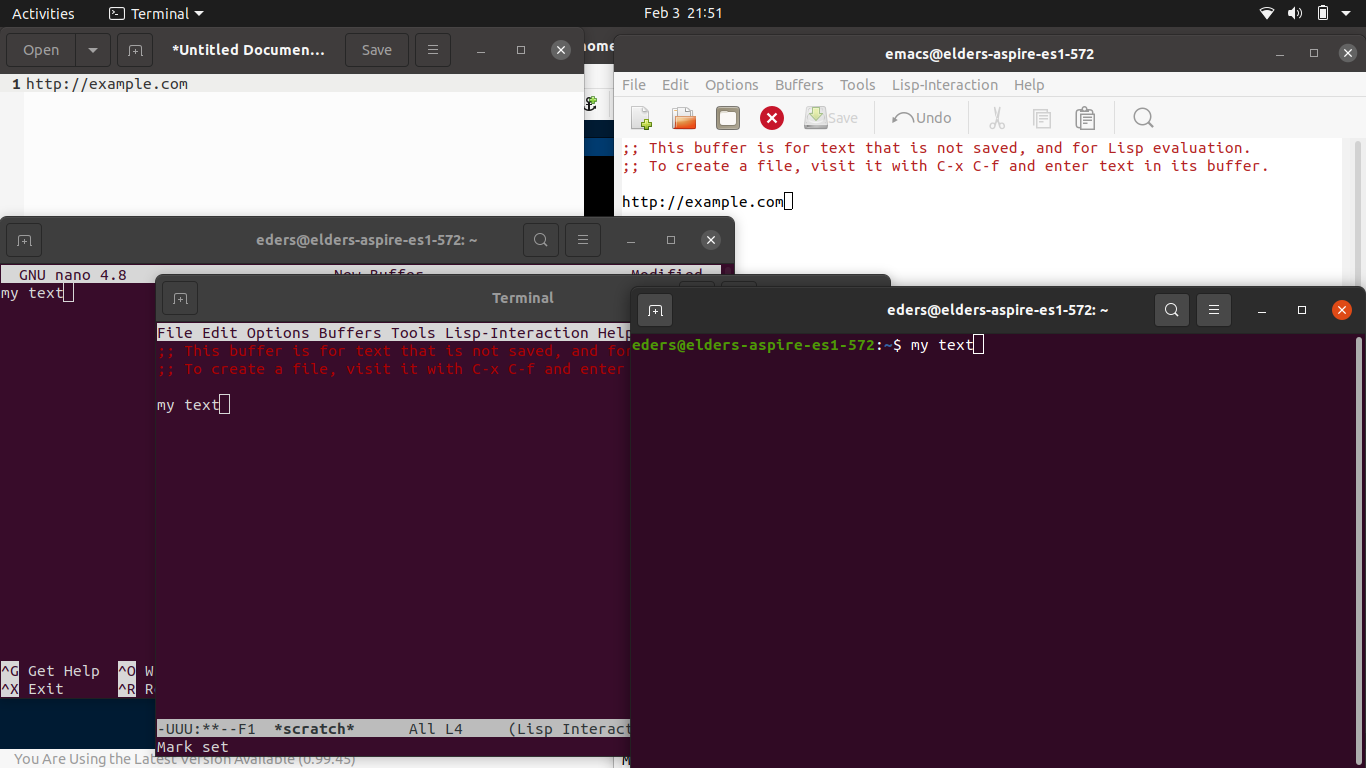Image resolution: width=1366 pixels, height=768 pixels.
Task: Create a new file from the Emacs toolbar
Action: [639, 118]
